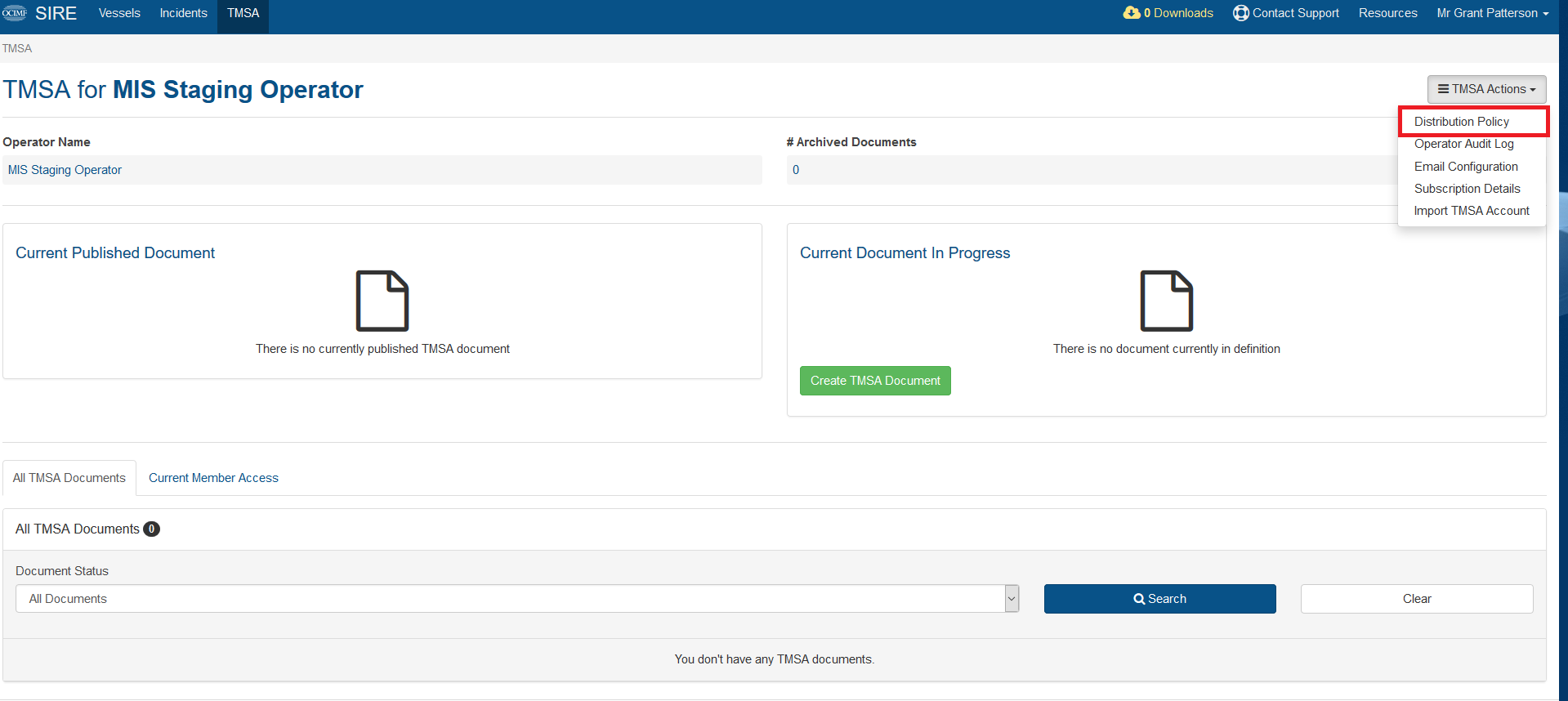The height and width of the screenshot is (701, 1568).
Task: Click the Archived Documents value 0
Action: pyautogui.click(x=796, y=170)
